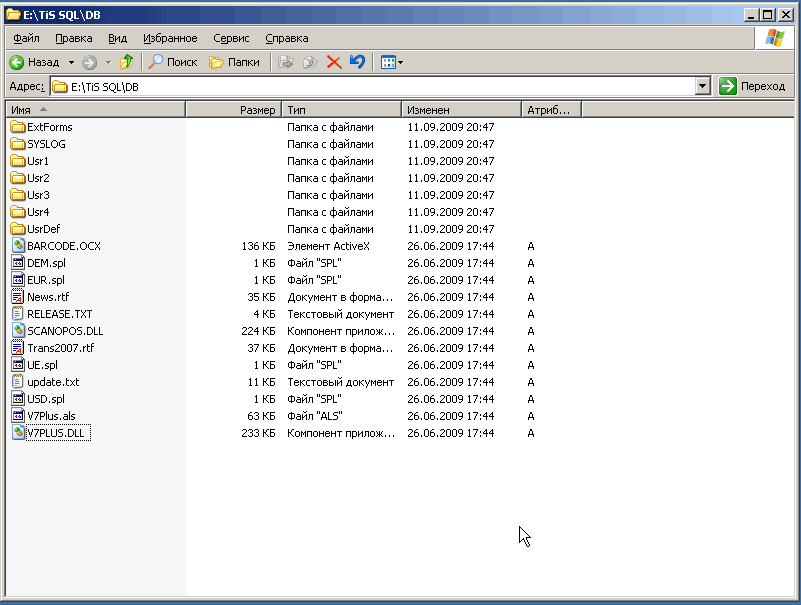
Task: Click the Up one folder level icon
Action: (x=126, y=62)
